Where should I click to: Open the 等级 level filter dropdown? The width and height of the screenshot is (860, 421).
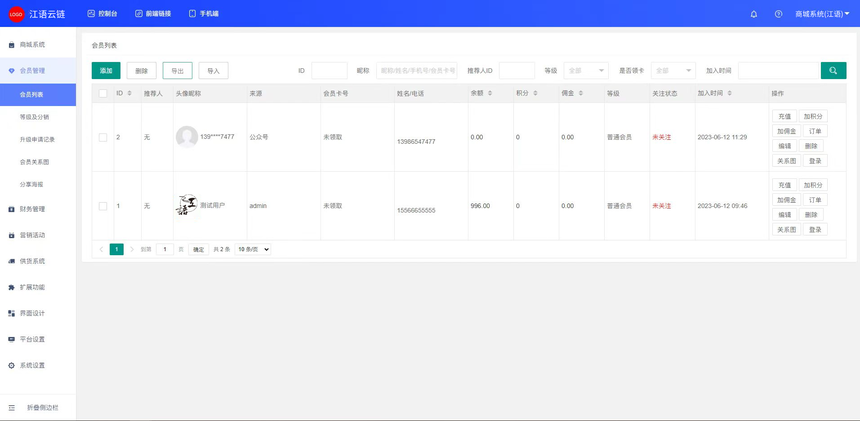click(586, 71)
